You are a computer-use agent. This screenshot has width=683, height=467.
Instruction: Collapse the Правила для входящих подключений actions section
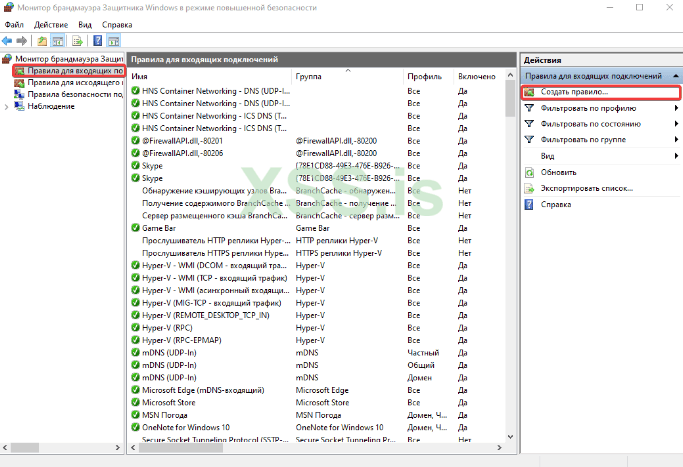(x=676, y=76)
